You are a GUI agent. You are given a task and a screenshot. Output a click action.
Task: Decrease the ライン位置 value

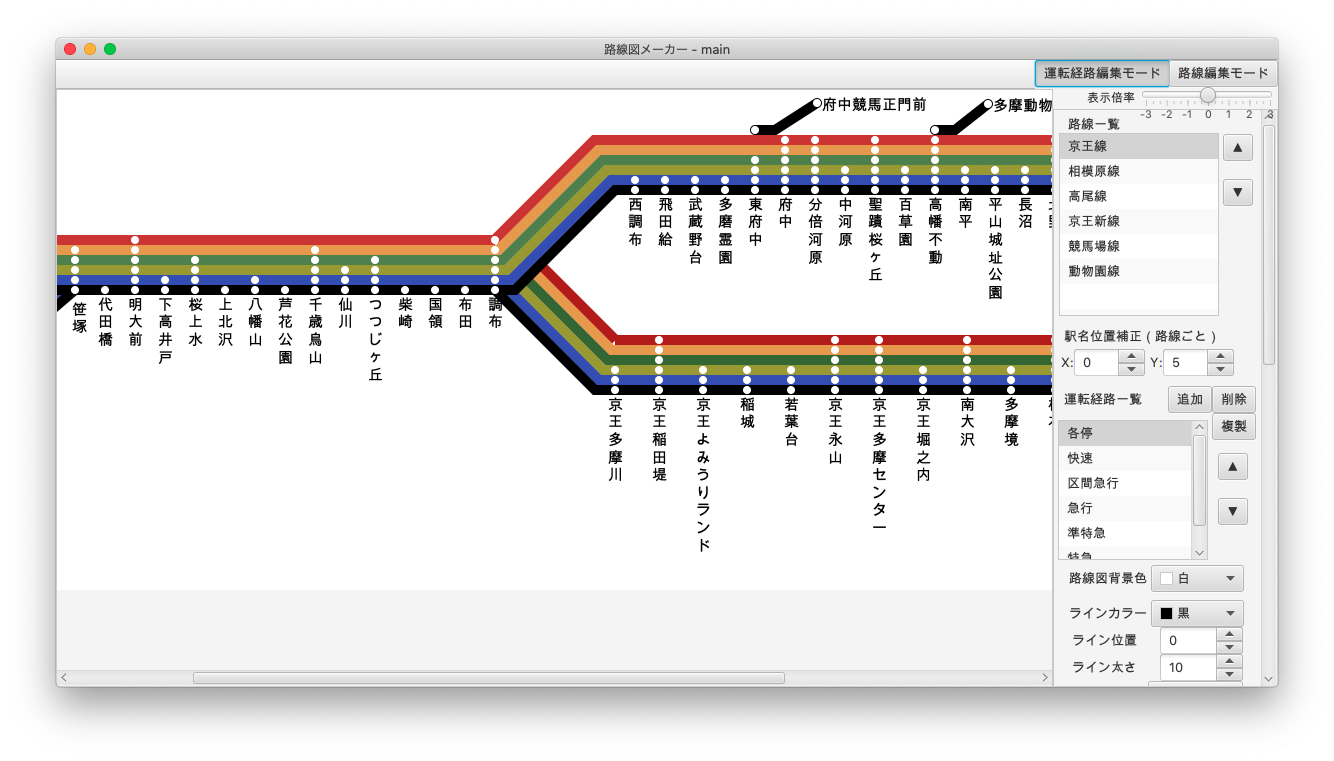[1229, 646]
